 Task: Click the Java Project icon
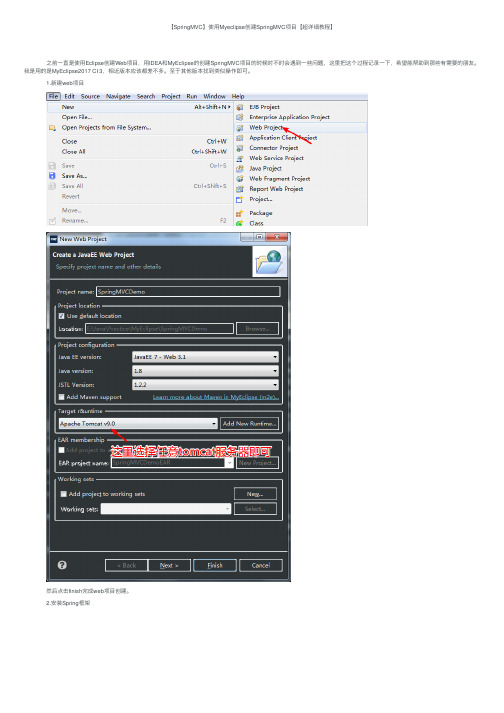(240, 168)
